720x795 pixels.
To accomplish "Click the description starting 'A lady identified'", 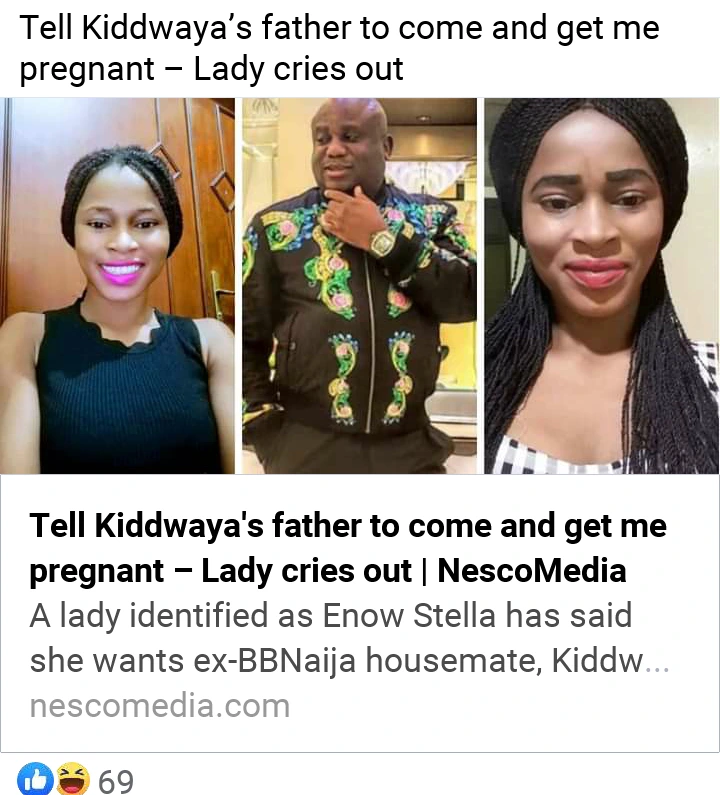I will [x=350, y=638].
